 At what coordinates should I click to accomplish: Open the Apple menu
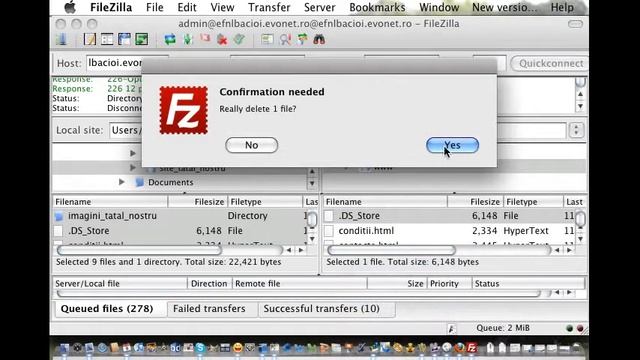click(70, 7)
